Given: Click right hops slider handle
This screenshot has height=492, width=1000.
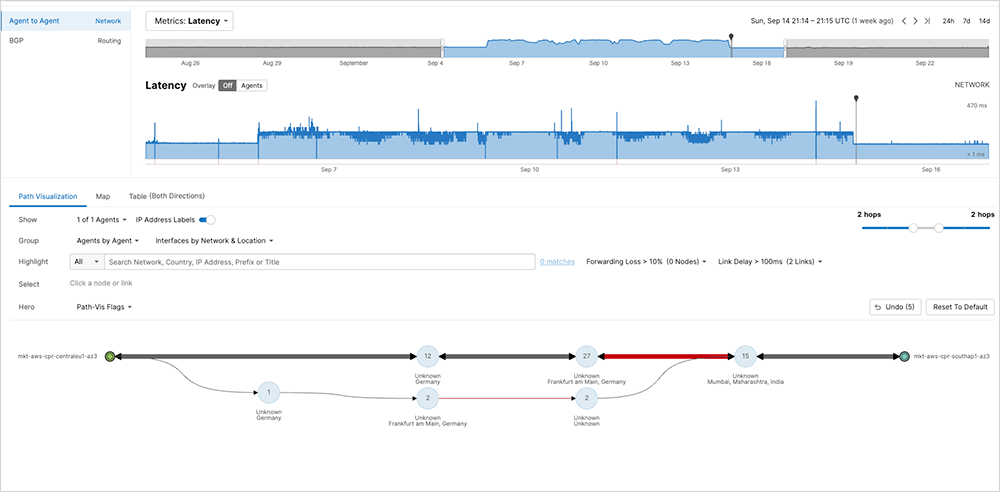Looking at the screenshot, I should (x=939, y=228).
